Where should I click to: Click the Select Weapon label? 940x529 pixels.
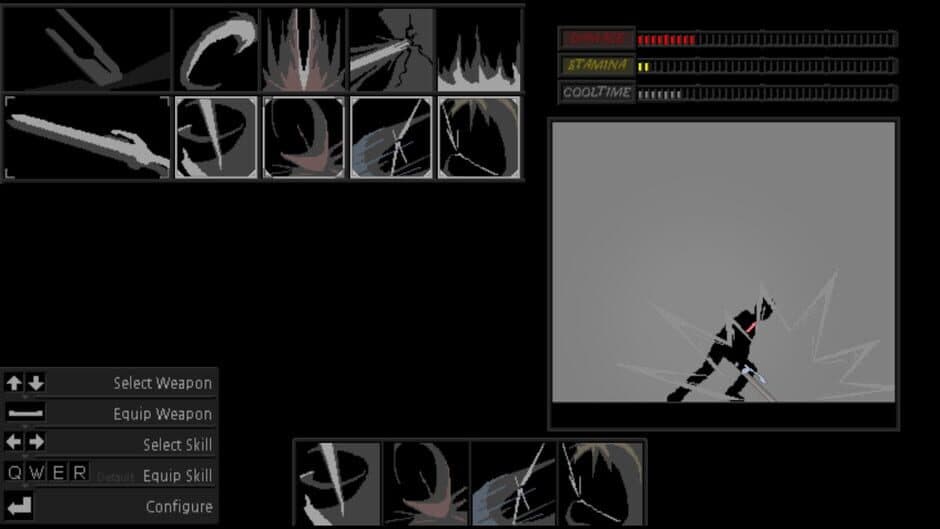[x=162, y=383]
